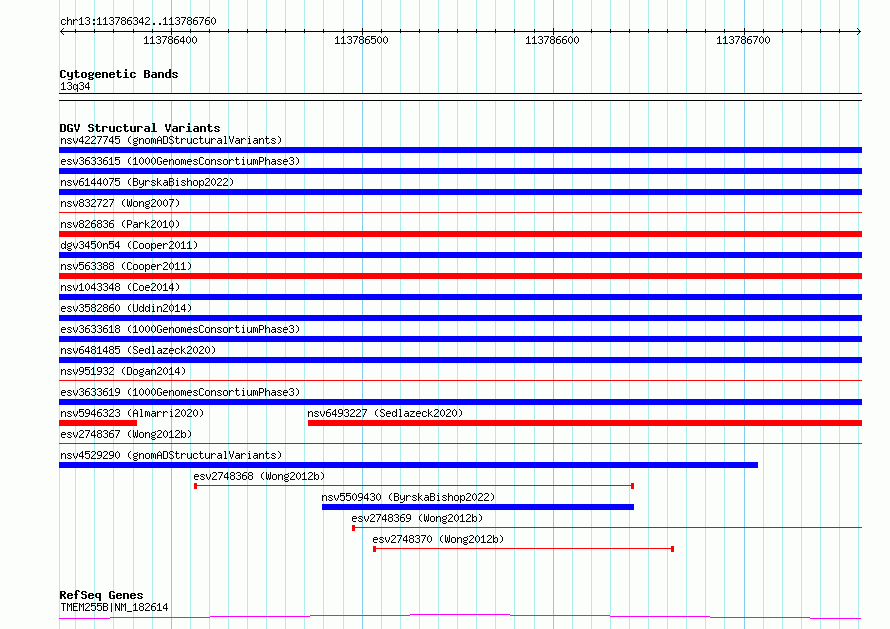Select the esv2748370 thin red line
The height and width of the screenshot is (629, 890).
click(x=523, y=549)
